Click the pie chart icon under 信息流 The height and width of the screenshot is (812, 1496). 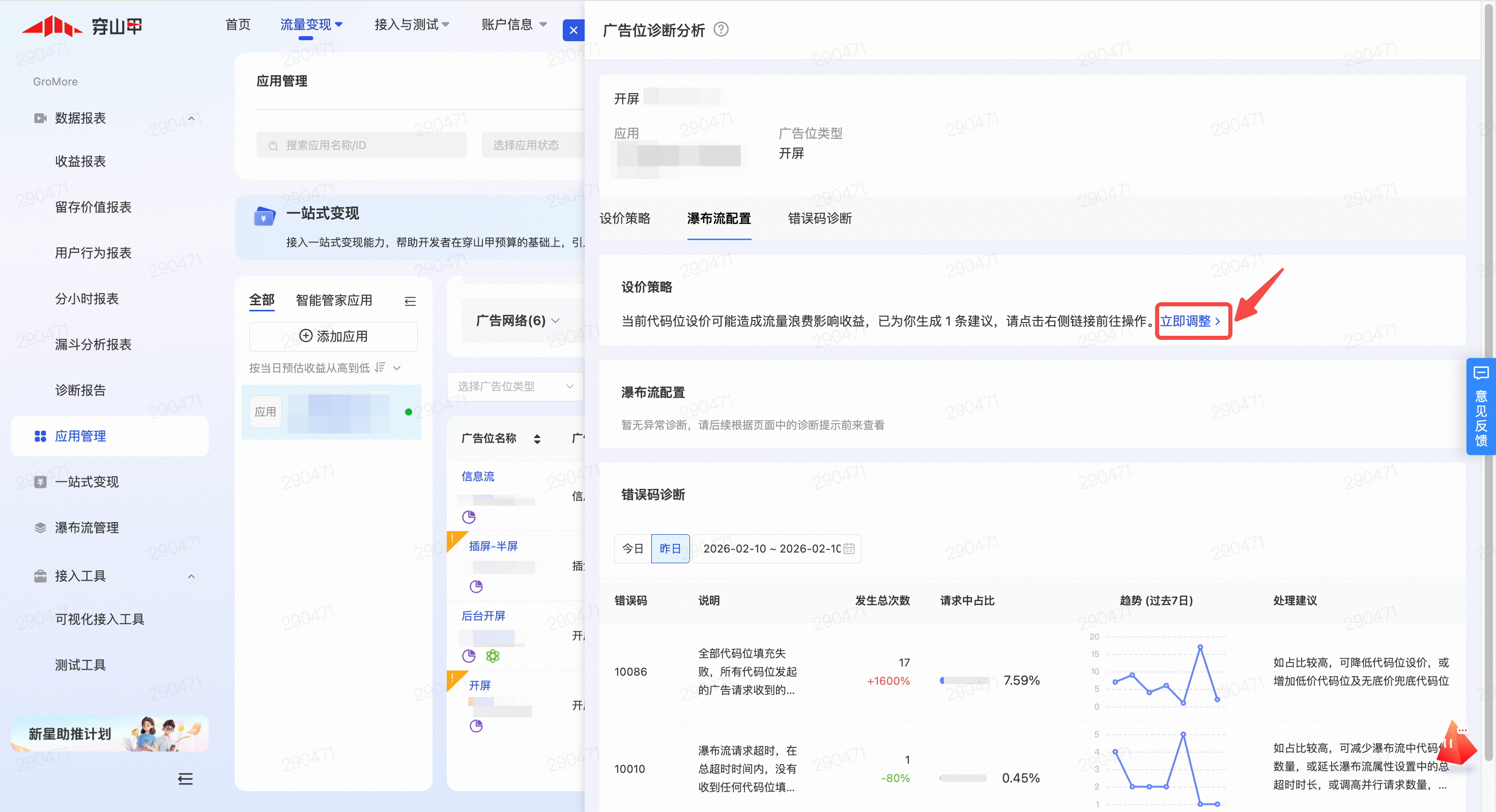point(469,516)
